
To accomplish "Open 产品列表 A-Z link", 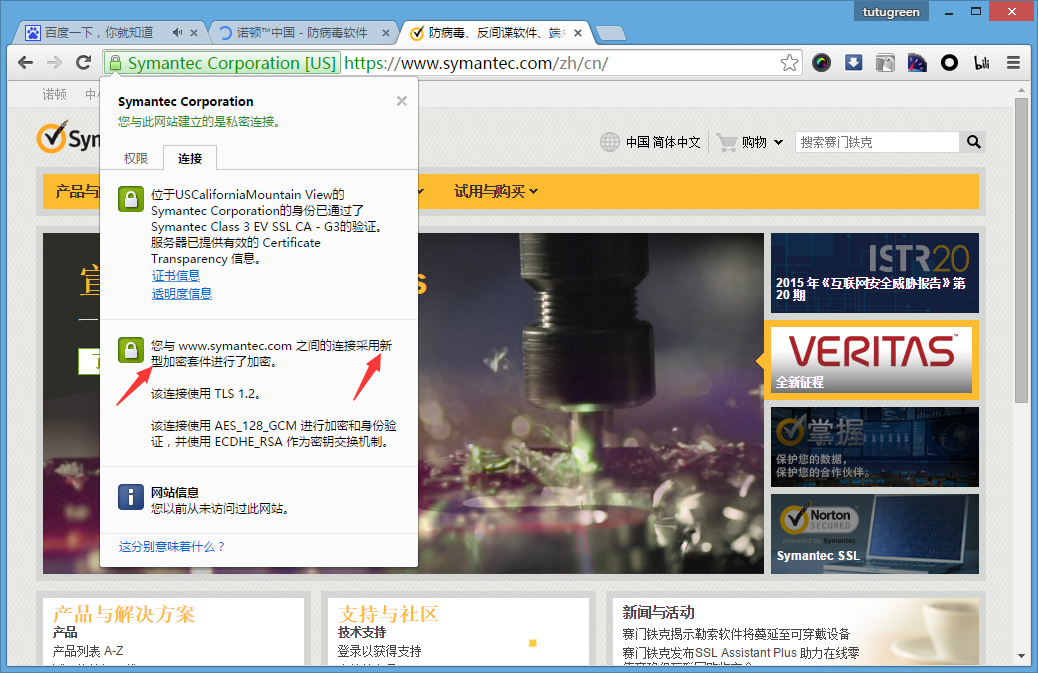I will pos(88,651).
